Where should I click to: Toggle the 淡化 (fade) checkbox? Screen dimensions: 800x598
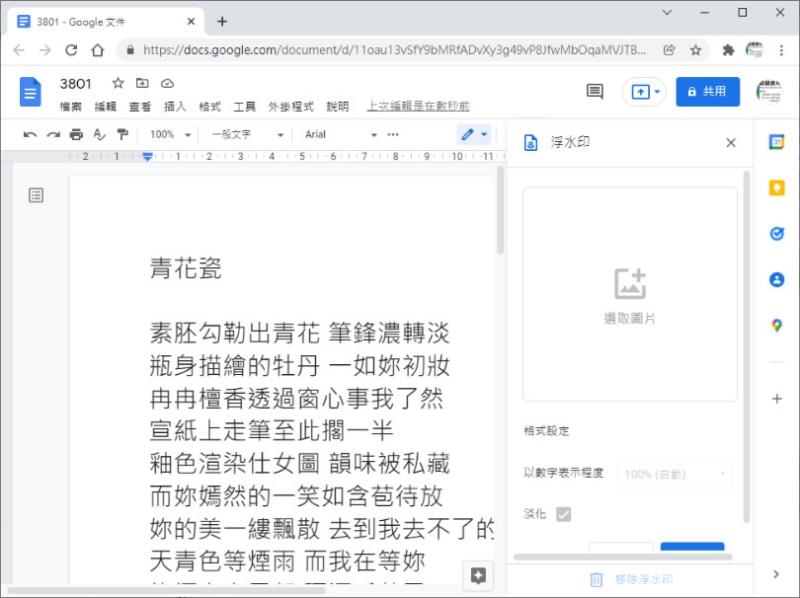(x=564, y=514)
